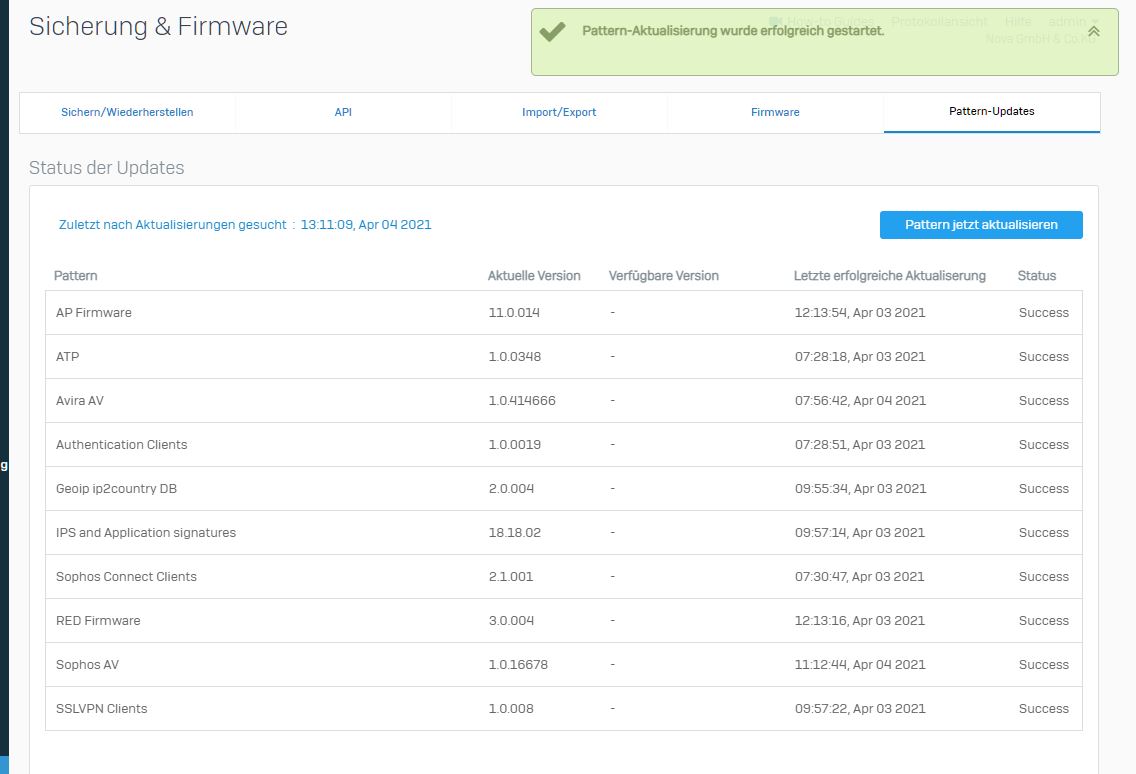Select the Sophos AV row name
Screen dimensions: 1136x774
[x=88, y=665]
